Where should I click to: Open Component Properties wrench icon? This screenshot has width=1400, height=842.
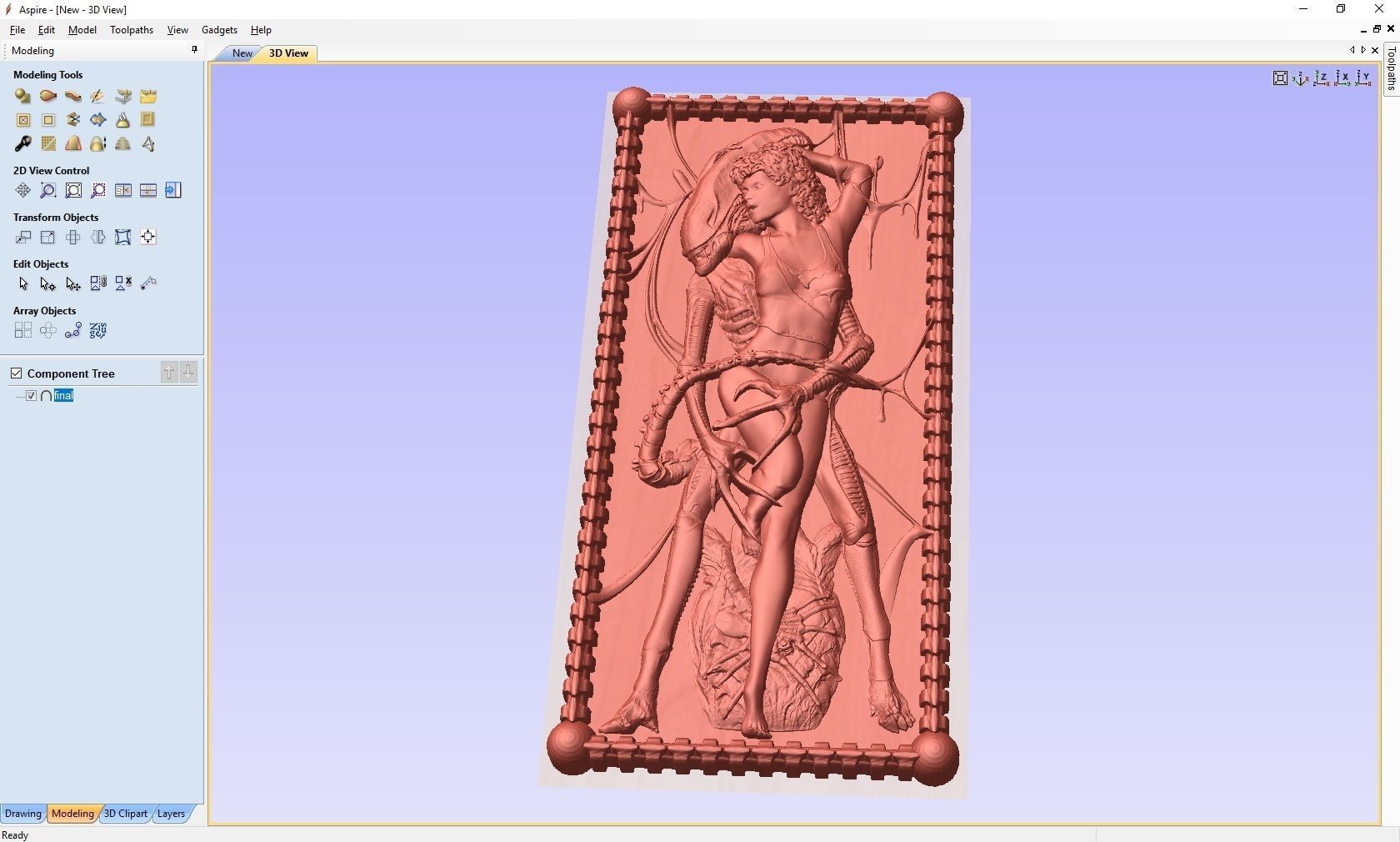coord(22,143)
